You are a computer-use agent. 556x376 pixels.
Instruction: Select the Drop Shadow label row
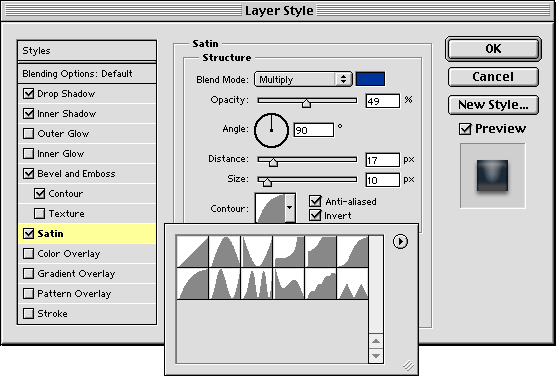87,94
